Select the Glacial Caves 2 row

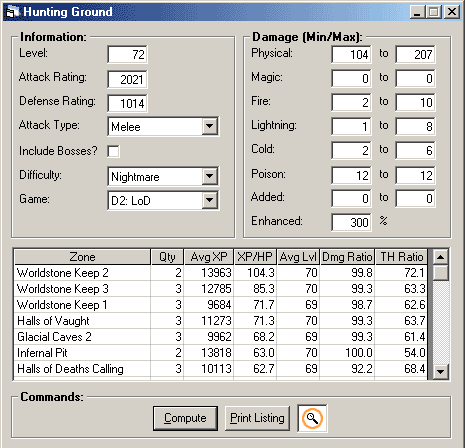(221, 337)
